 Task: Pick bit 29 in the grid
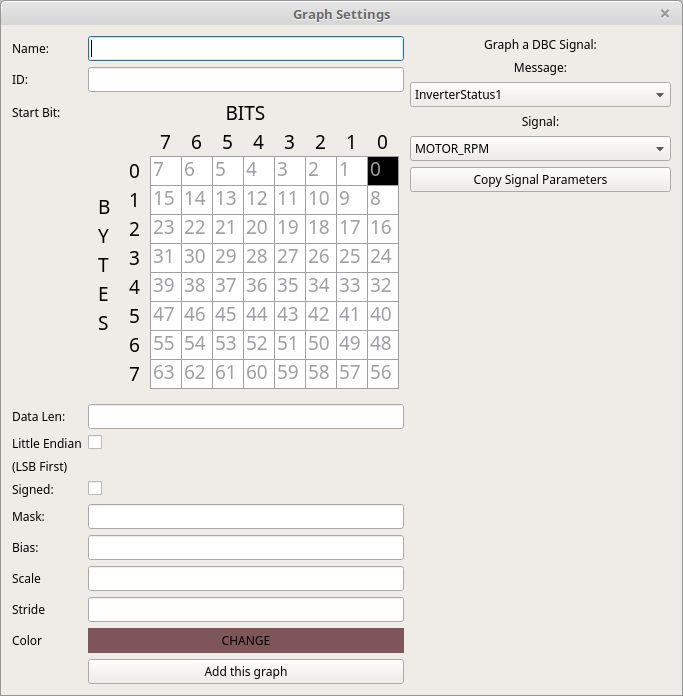(x=228, y=258)
